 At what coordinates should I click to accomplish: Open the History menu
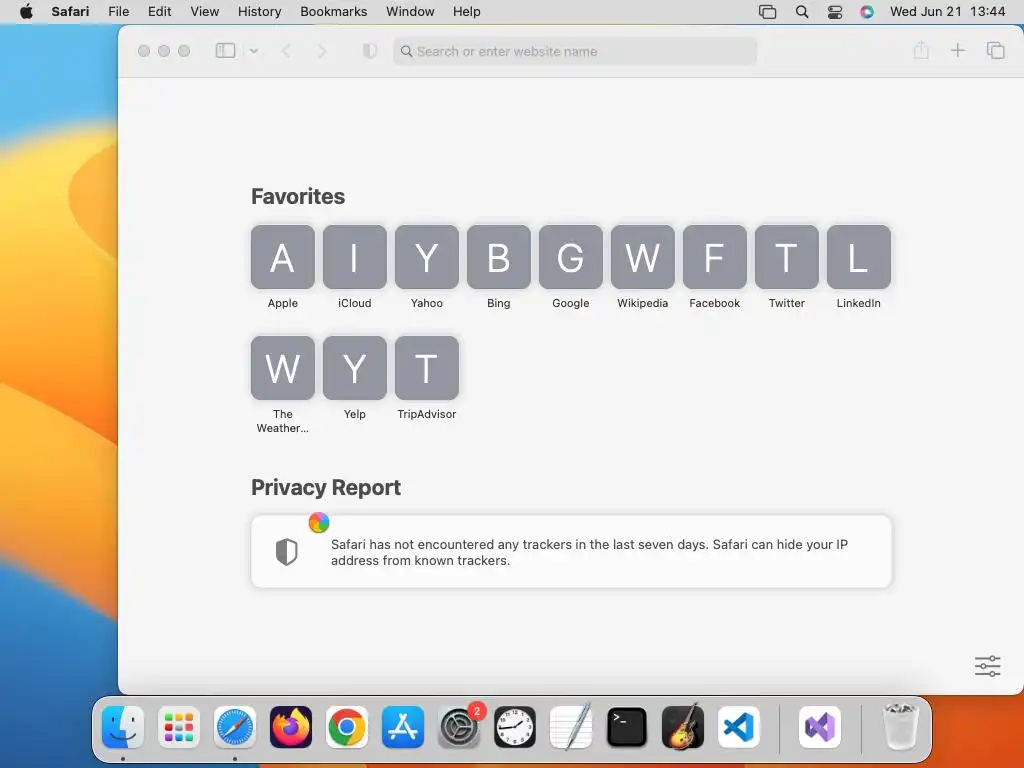(x=259, y=12)
